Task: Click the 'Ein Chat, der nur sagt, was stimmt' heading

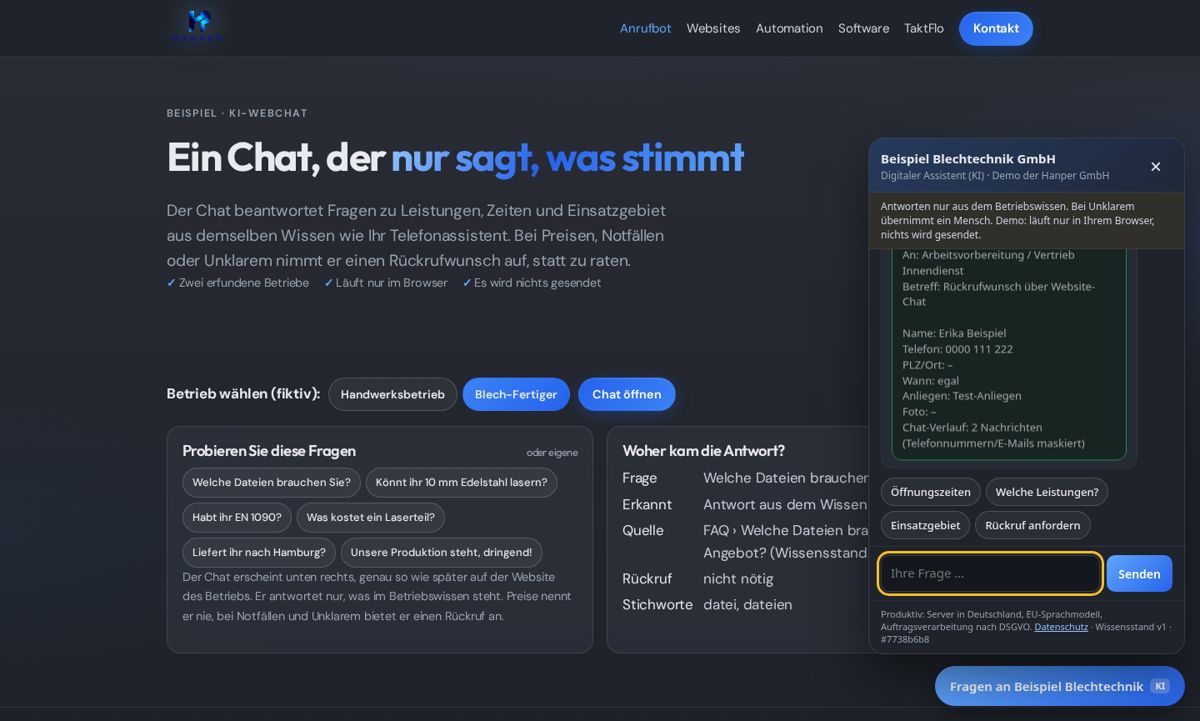Action: coord(455,157)
